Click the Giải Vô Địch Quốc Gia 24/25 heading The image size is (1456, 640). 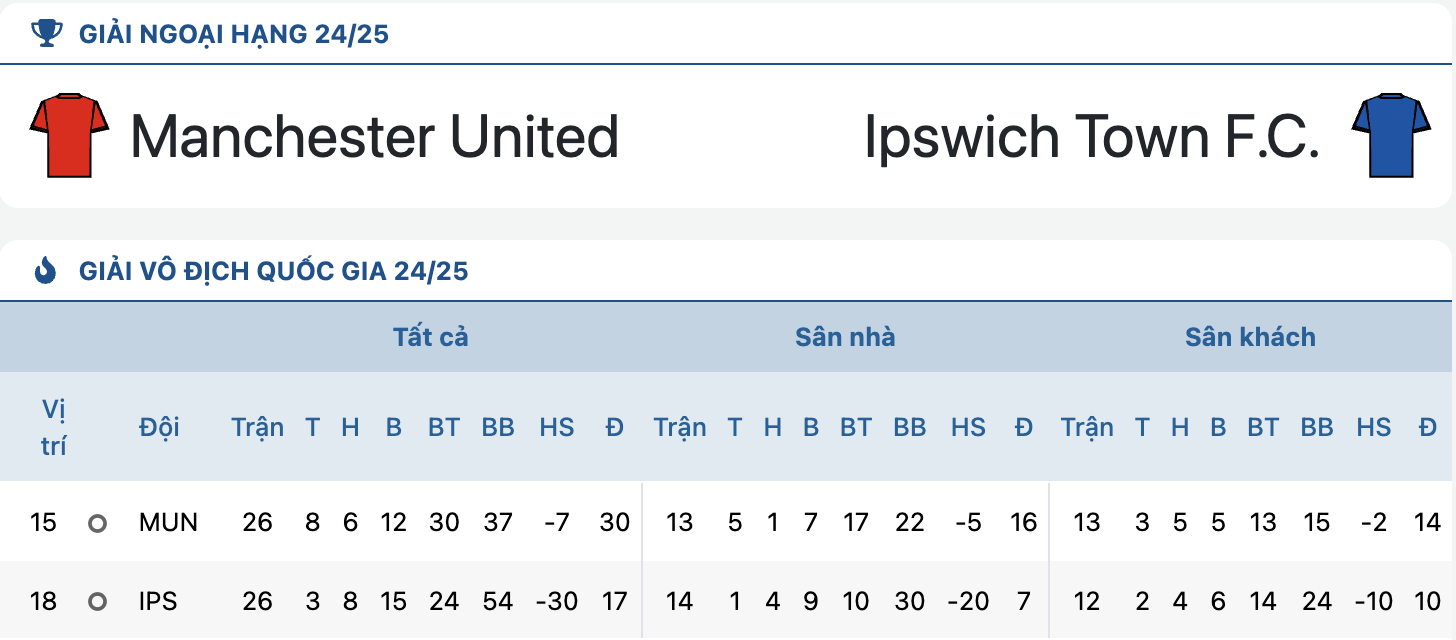click(x=273, y=271)
